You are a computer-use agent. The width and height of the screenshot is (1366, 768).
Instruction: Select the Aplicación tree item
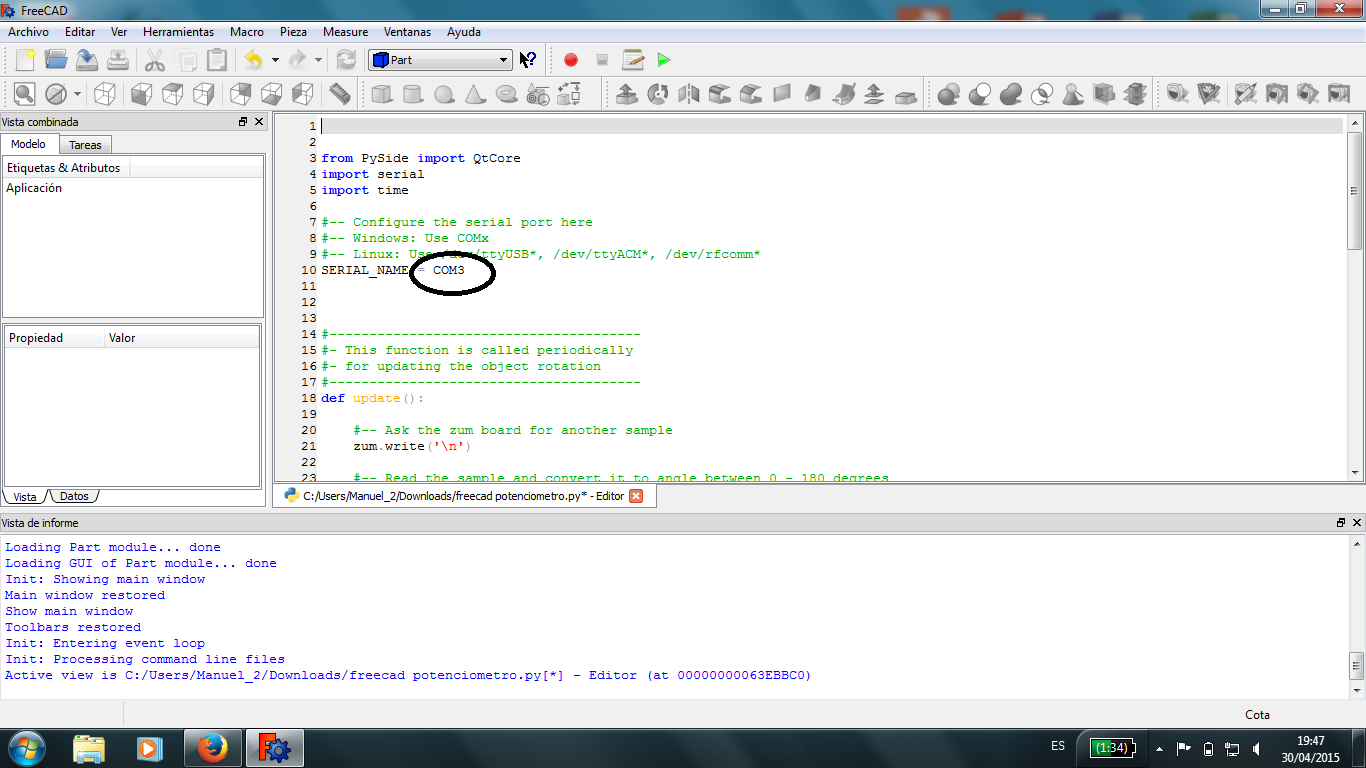pos(34,188)
